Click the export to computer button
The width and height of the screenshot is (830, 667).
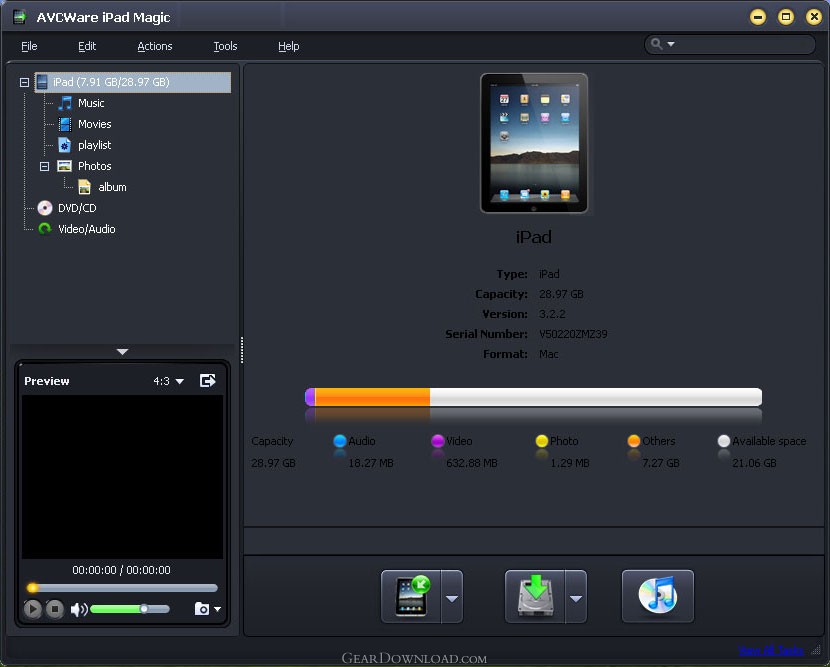click(535, 597)
